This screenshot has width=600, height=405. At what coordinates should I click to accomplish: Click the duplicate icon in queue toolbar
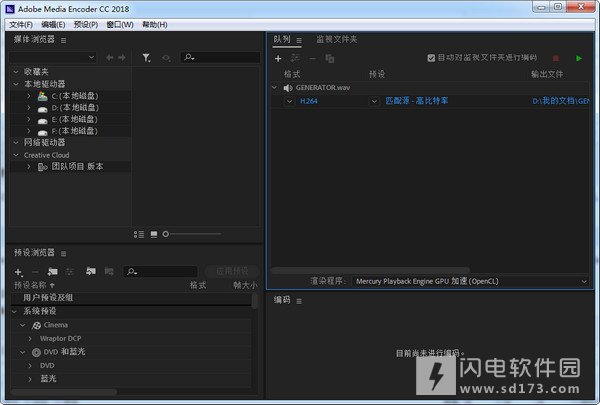coord(329,59)
